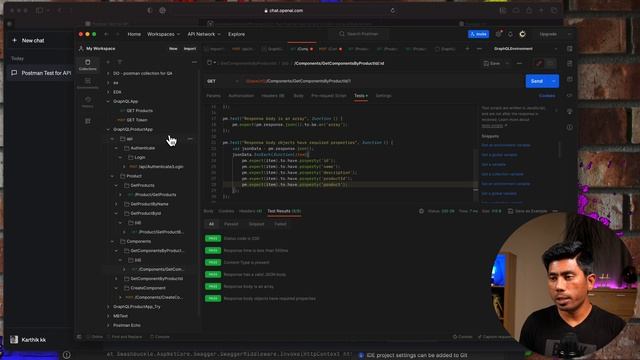Open the collections sidebar three-dot options
This screenshot has height=360, width=640.
194,62
